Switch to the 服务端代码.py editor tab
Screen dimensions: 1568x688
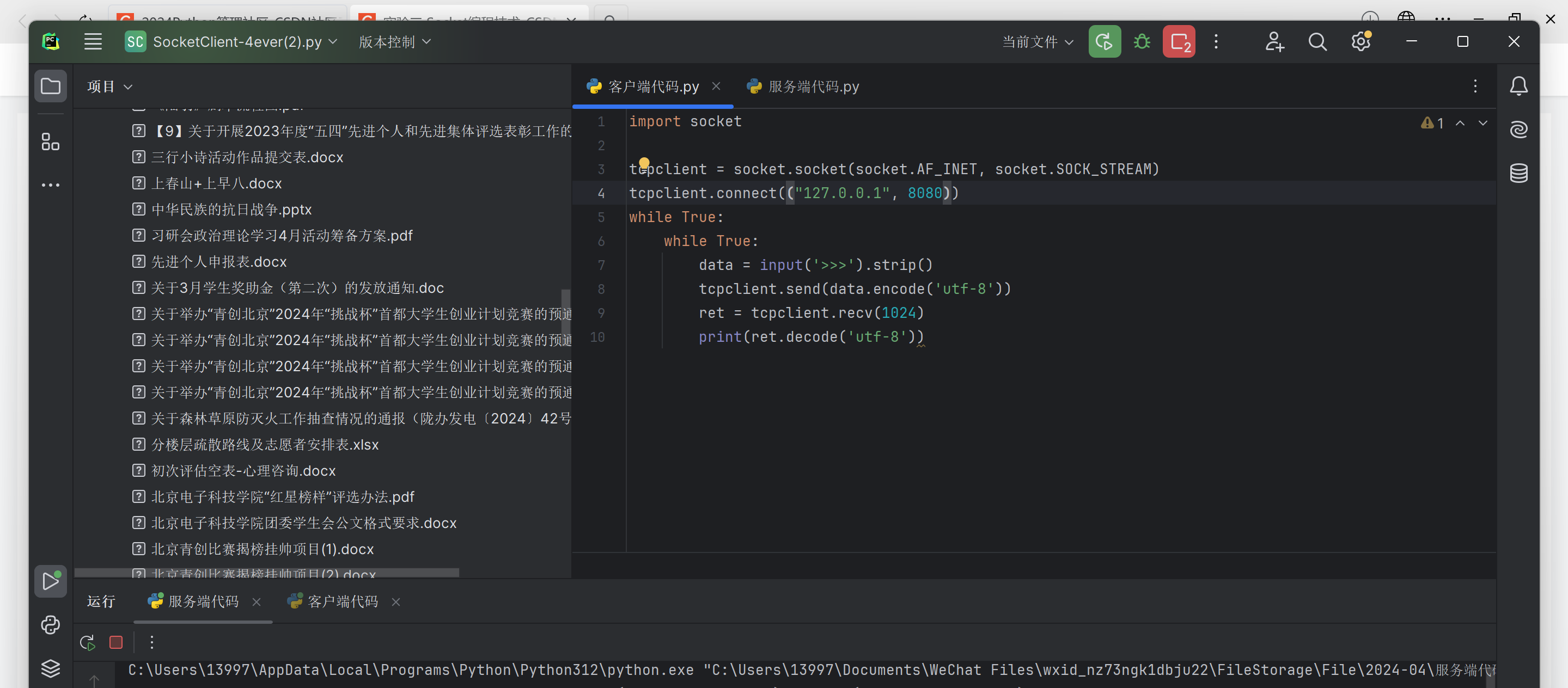[802, 87]
